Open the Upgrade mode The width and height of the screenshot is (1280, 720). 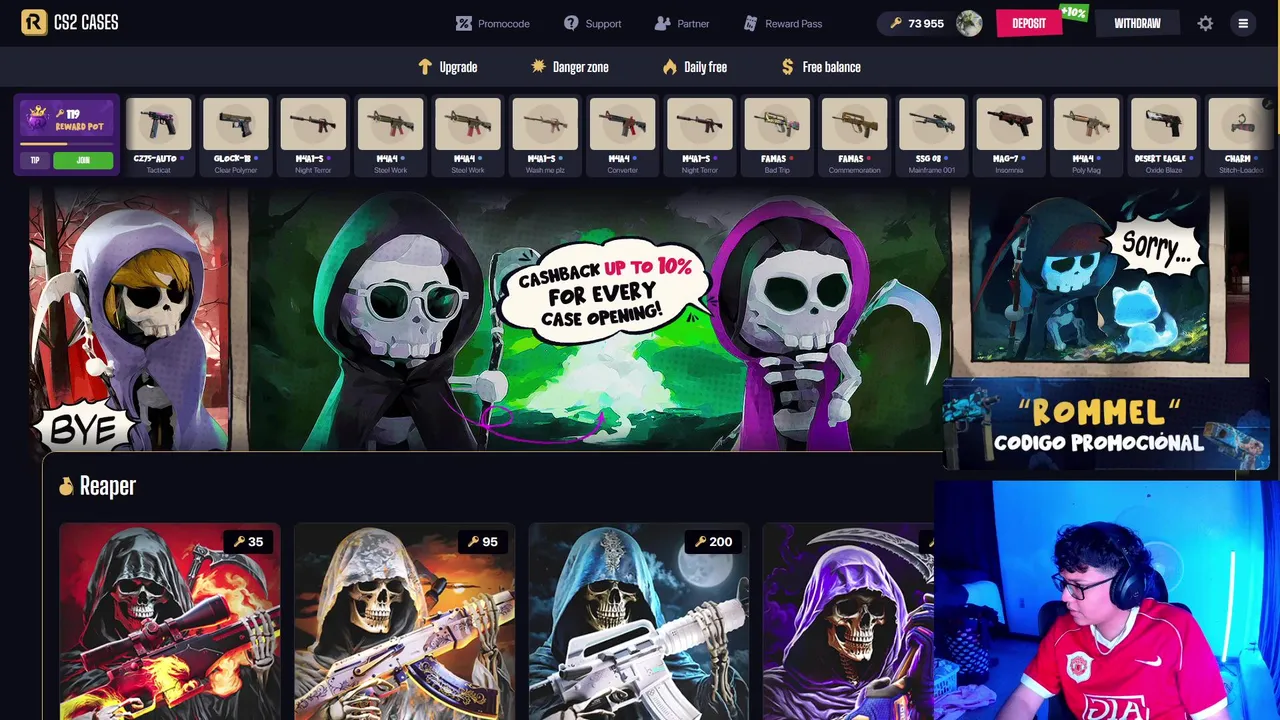448,67
